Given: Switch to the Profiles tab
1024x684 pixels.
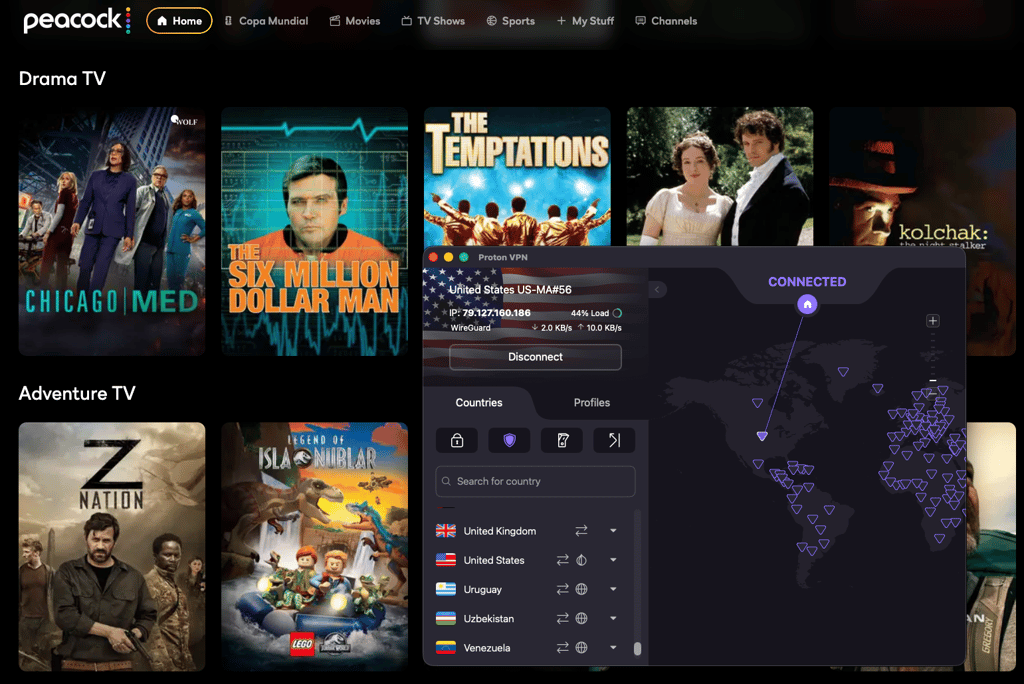Looking at the screenshot, I should 592,402.
